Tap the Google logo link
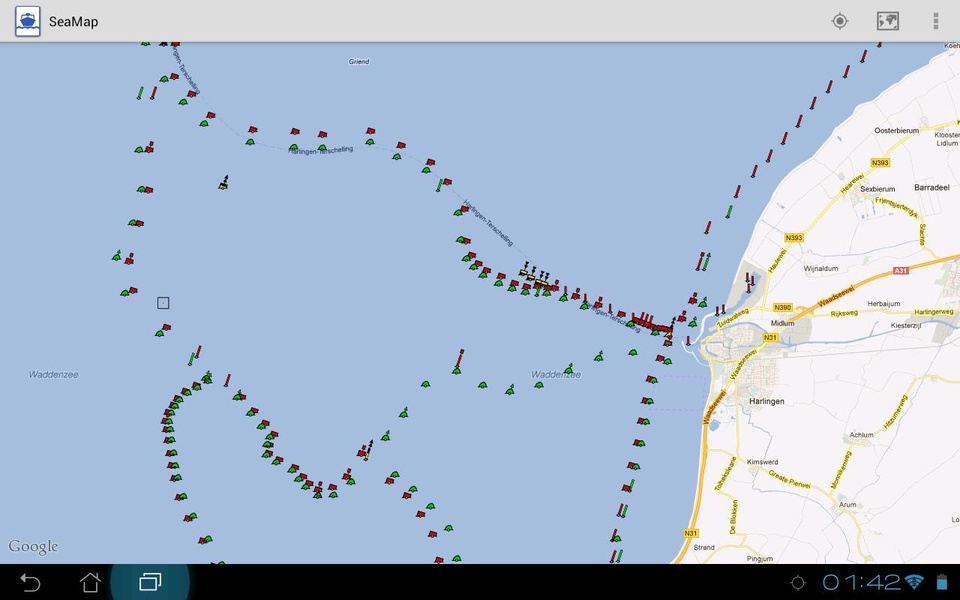This screenshot has height=600, width=960. (33, 546)
